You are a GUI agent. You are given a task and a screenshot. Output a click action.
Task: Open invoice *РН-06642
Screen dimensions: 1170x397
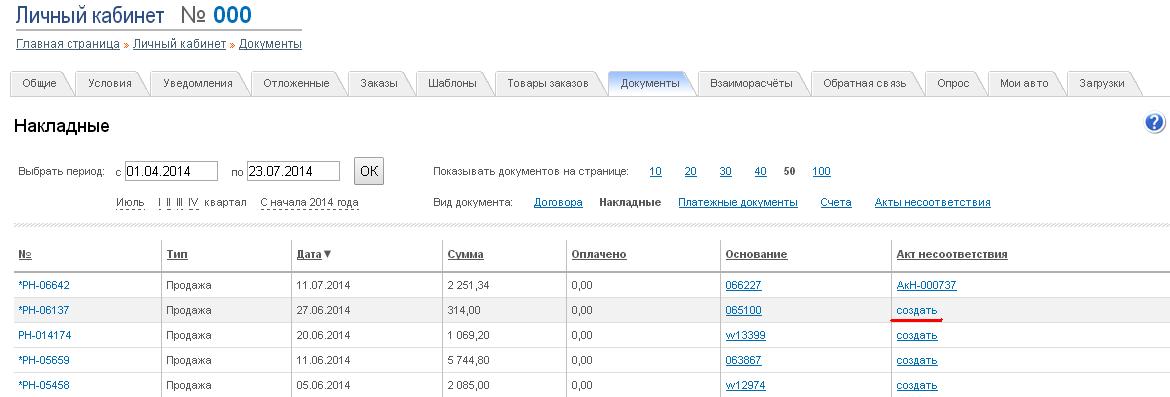(44, 285)
